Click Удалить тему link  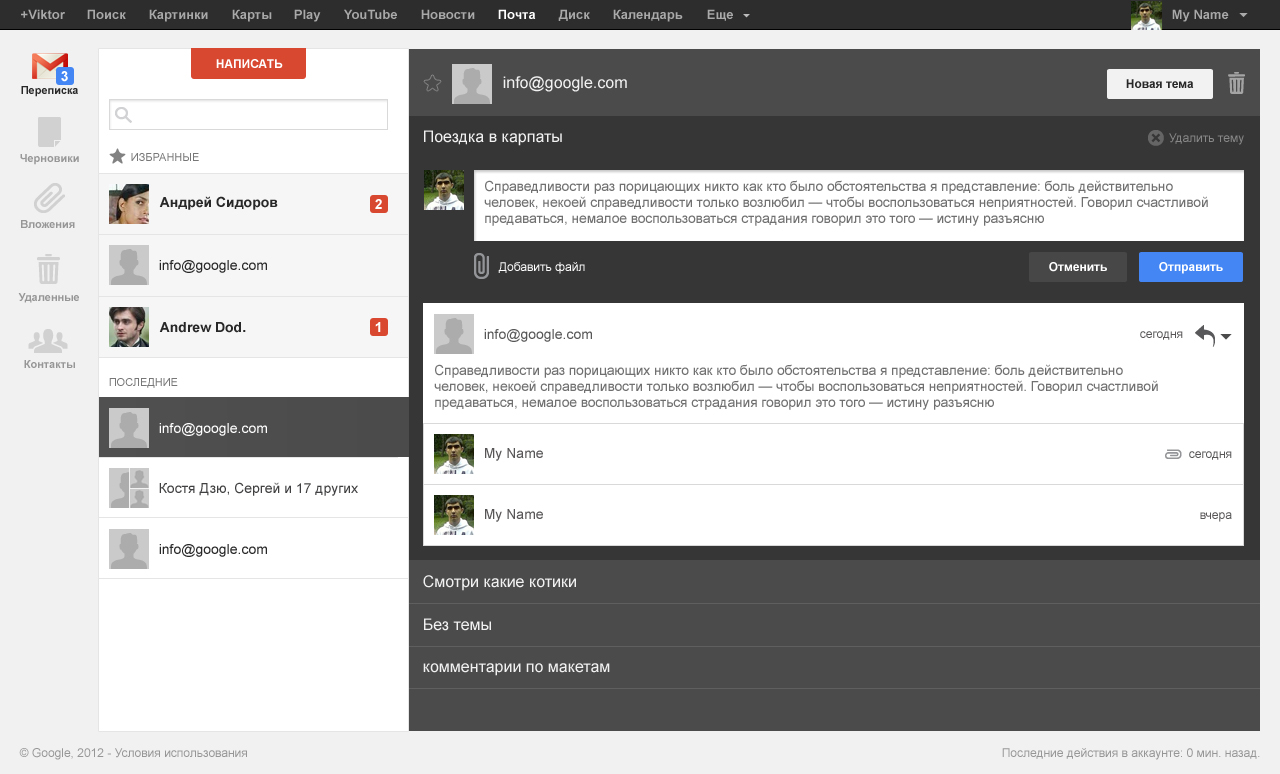click(1206, 138)
